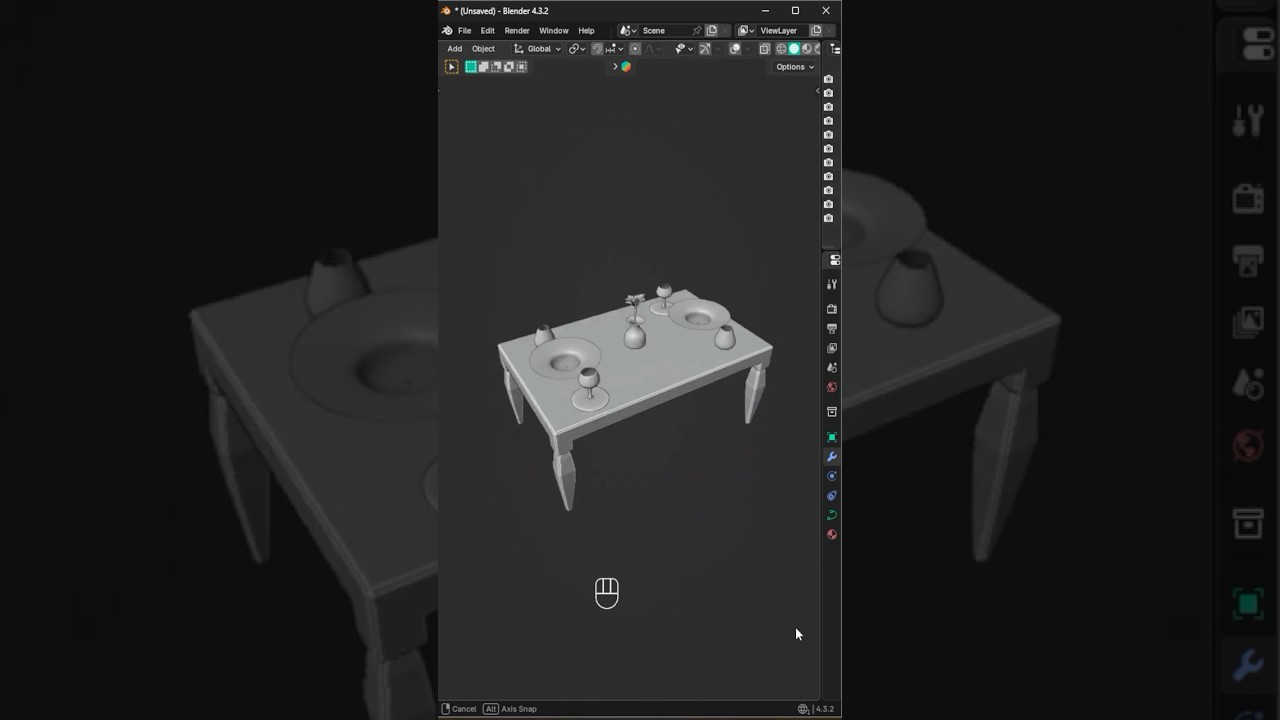The image size is (1280, 720).
Task: Open the Render menu
Action: (517, 31)
